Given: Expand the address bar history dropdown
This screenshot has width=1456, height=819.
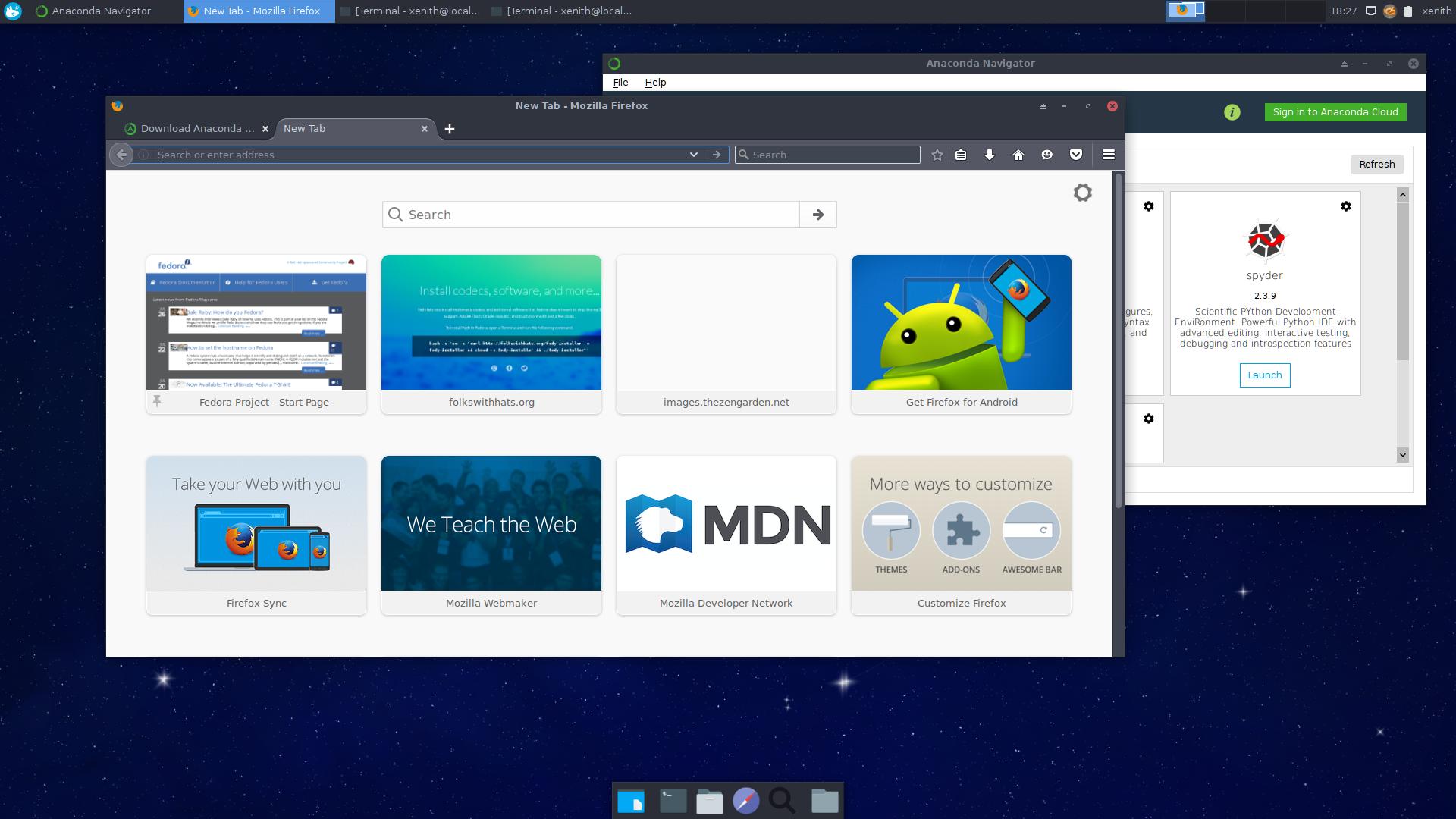Looking at the screenshot, I should tap(693, 155).
